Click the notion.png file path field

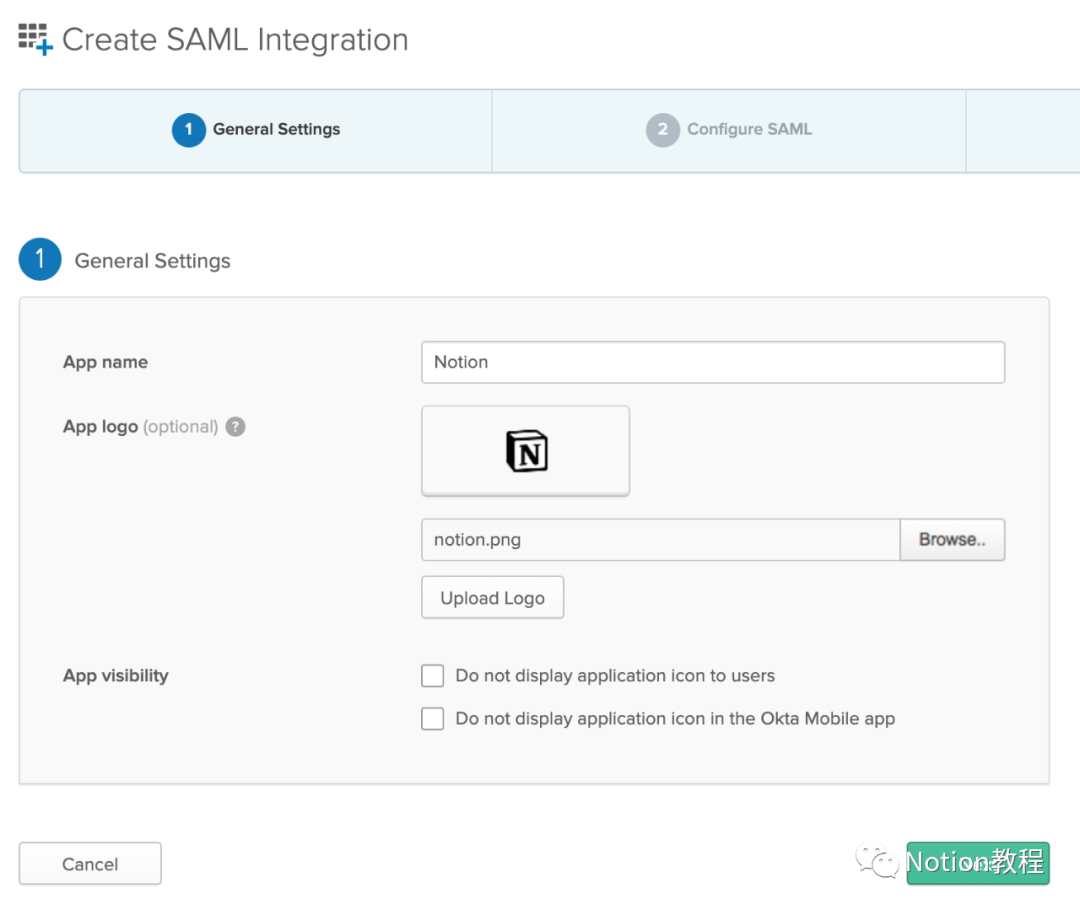[660, 540]
